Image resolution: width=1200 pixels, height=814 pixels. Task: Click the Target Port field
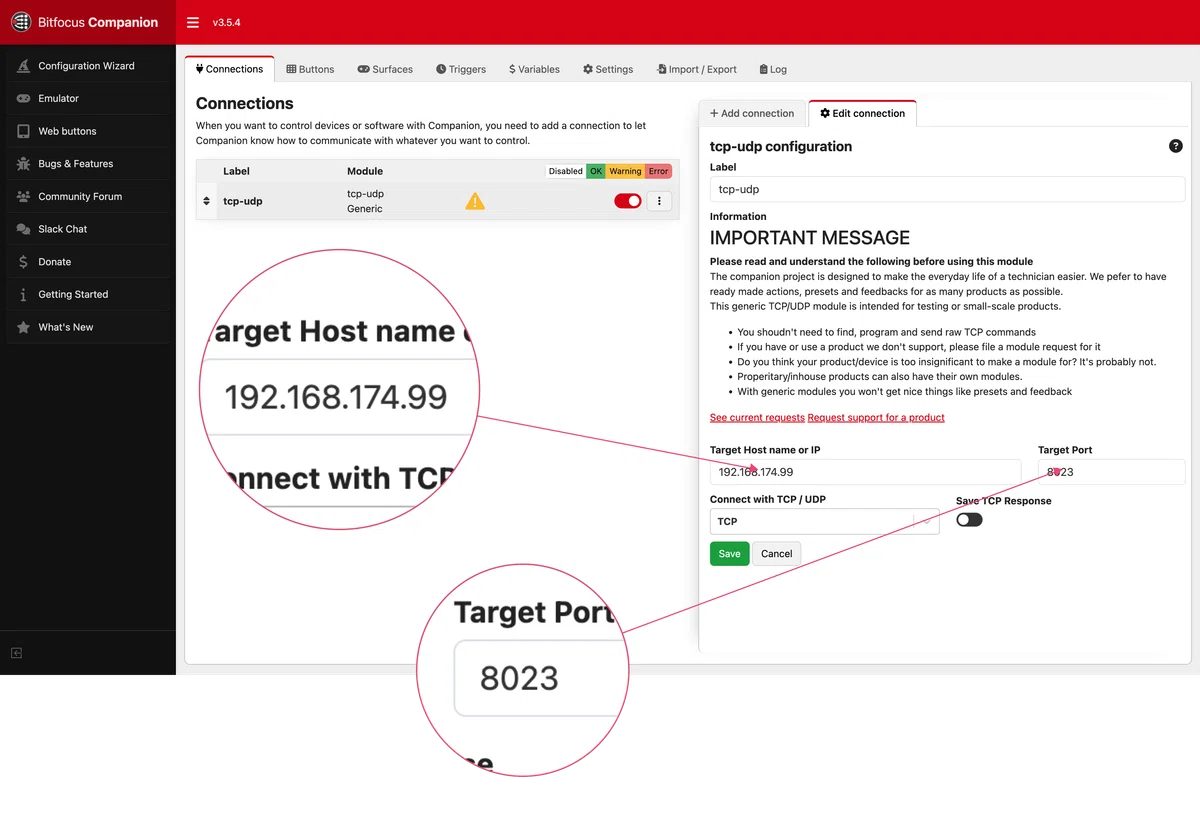(1111, 472)
